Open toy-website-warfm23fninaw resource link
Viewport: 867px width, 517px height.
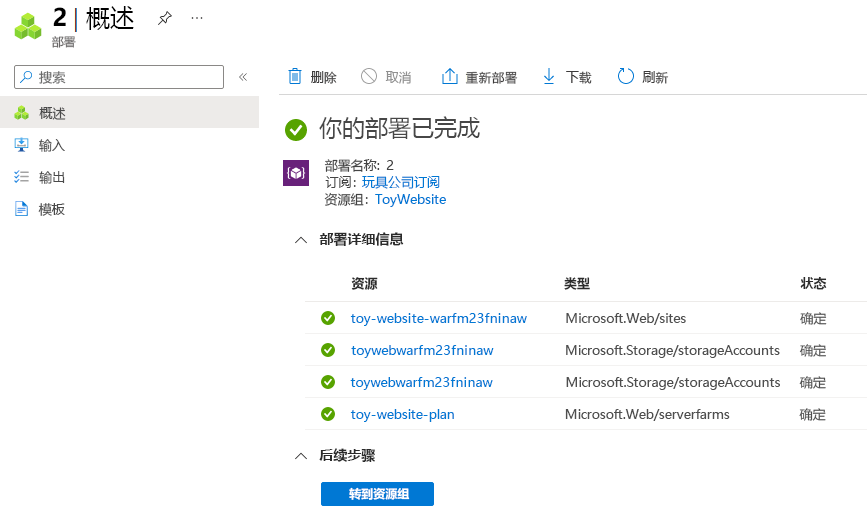[438, 318]
